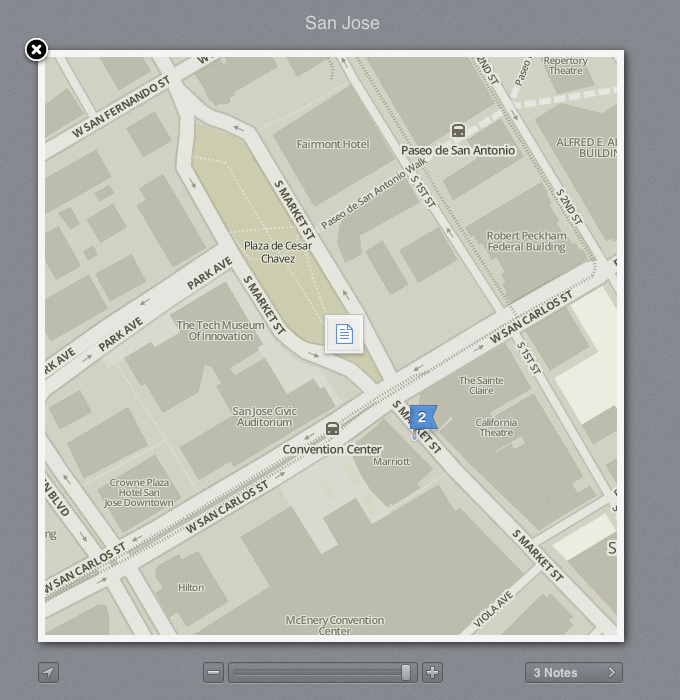Viewport: 680px width, 700px height.
Task: Click the California Theatre label
Action: (496, 427)
